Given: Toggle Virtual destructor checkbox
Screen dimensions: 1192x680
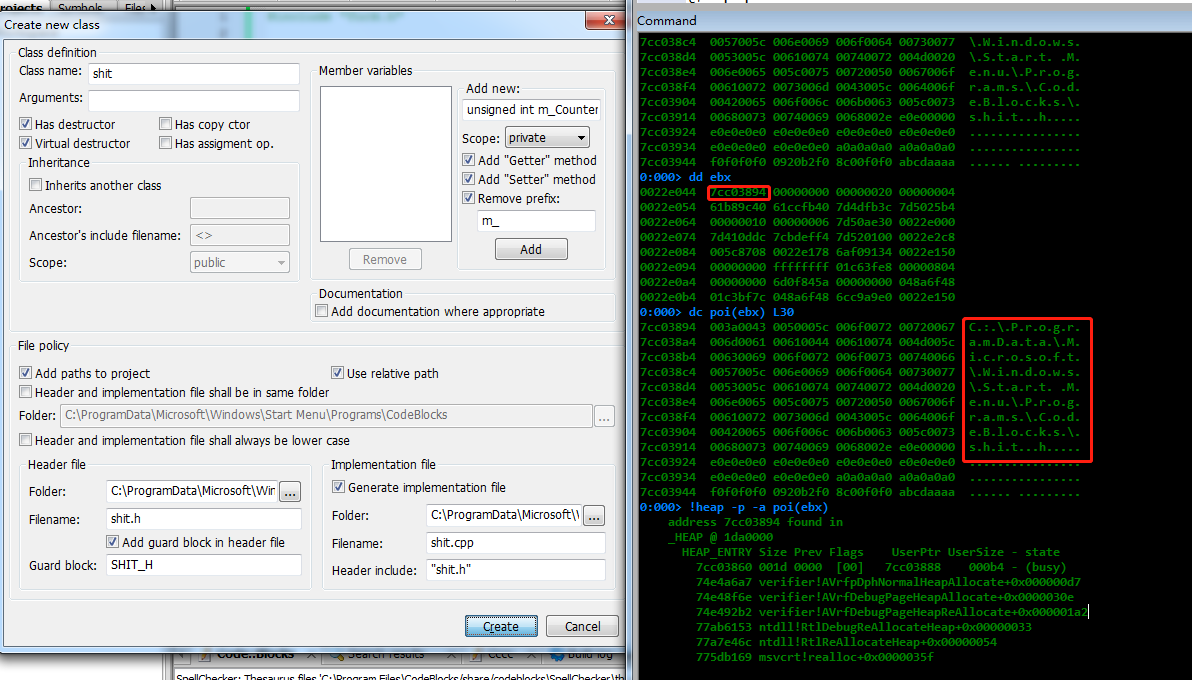Looking at the screenshot, I should pos(26,143).
